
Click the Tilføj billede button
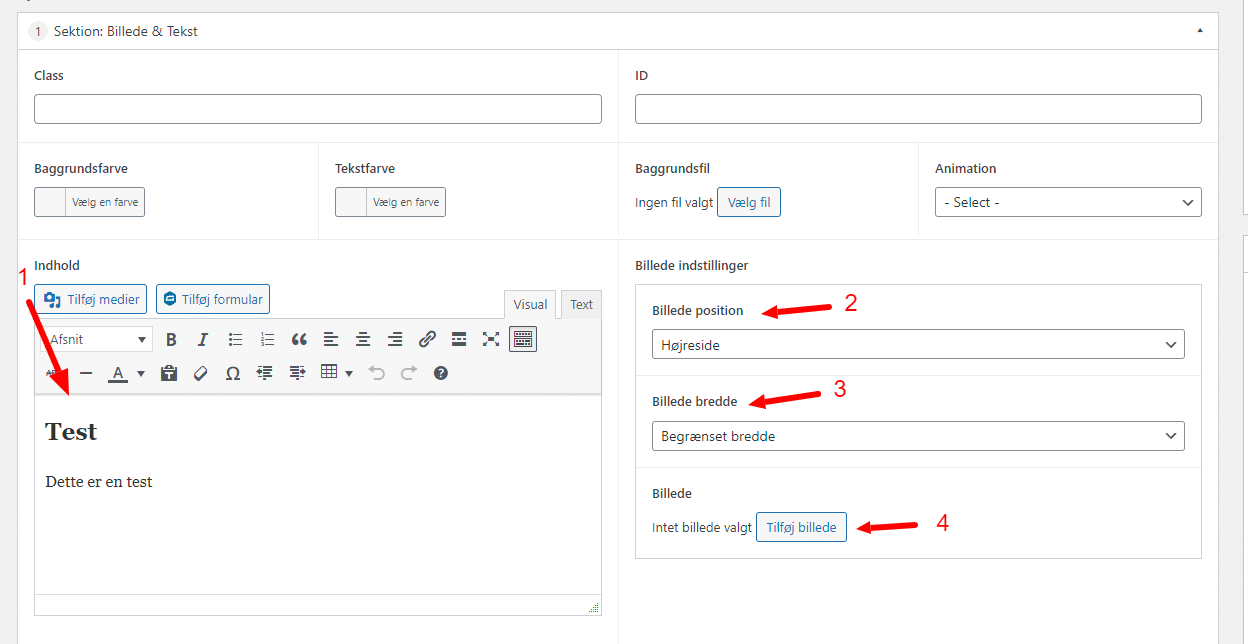[x=801, y=527]
